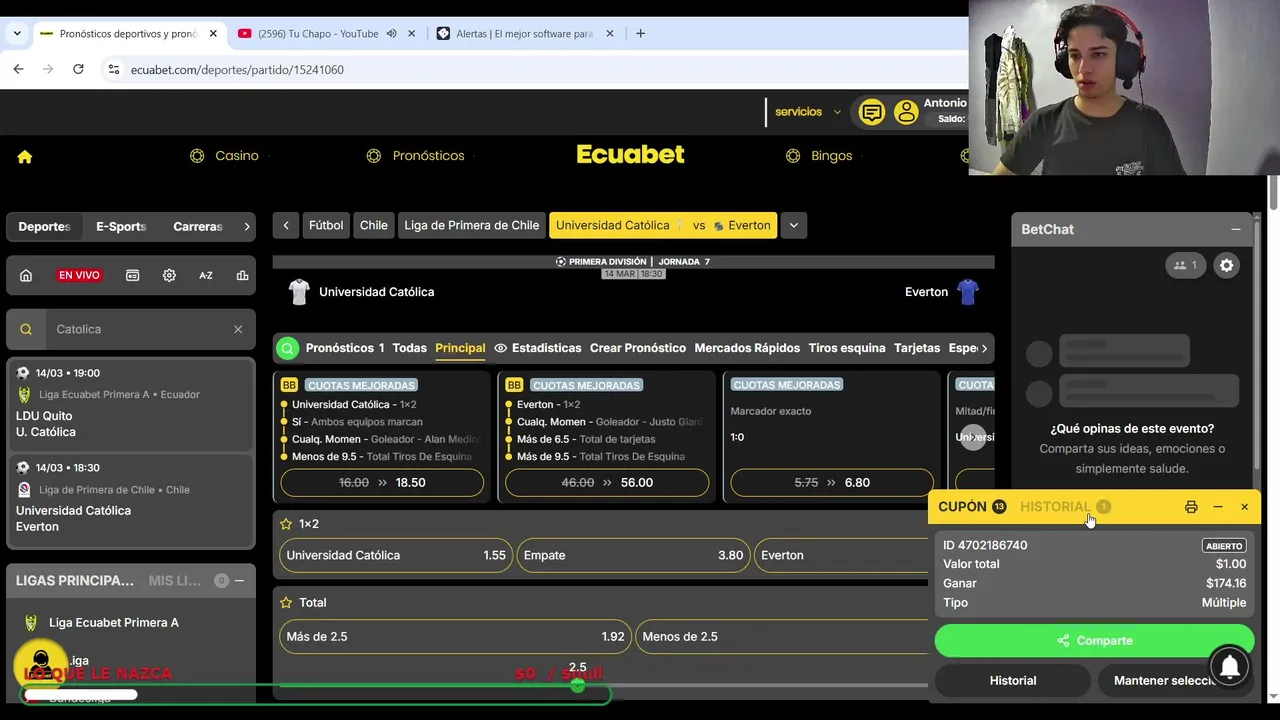
Task: Bet on Menos de 2.5
Action: 783,636
